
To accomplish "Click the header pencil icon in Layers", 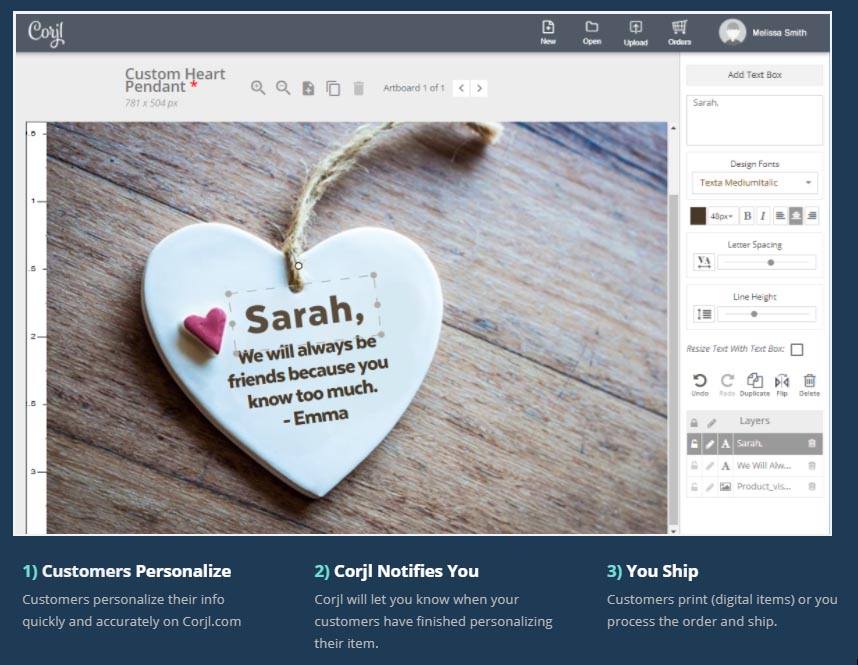I will pyautogui.click(x=711, y=423).
